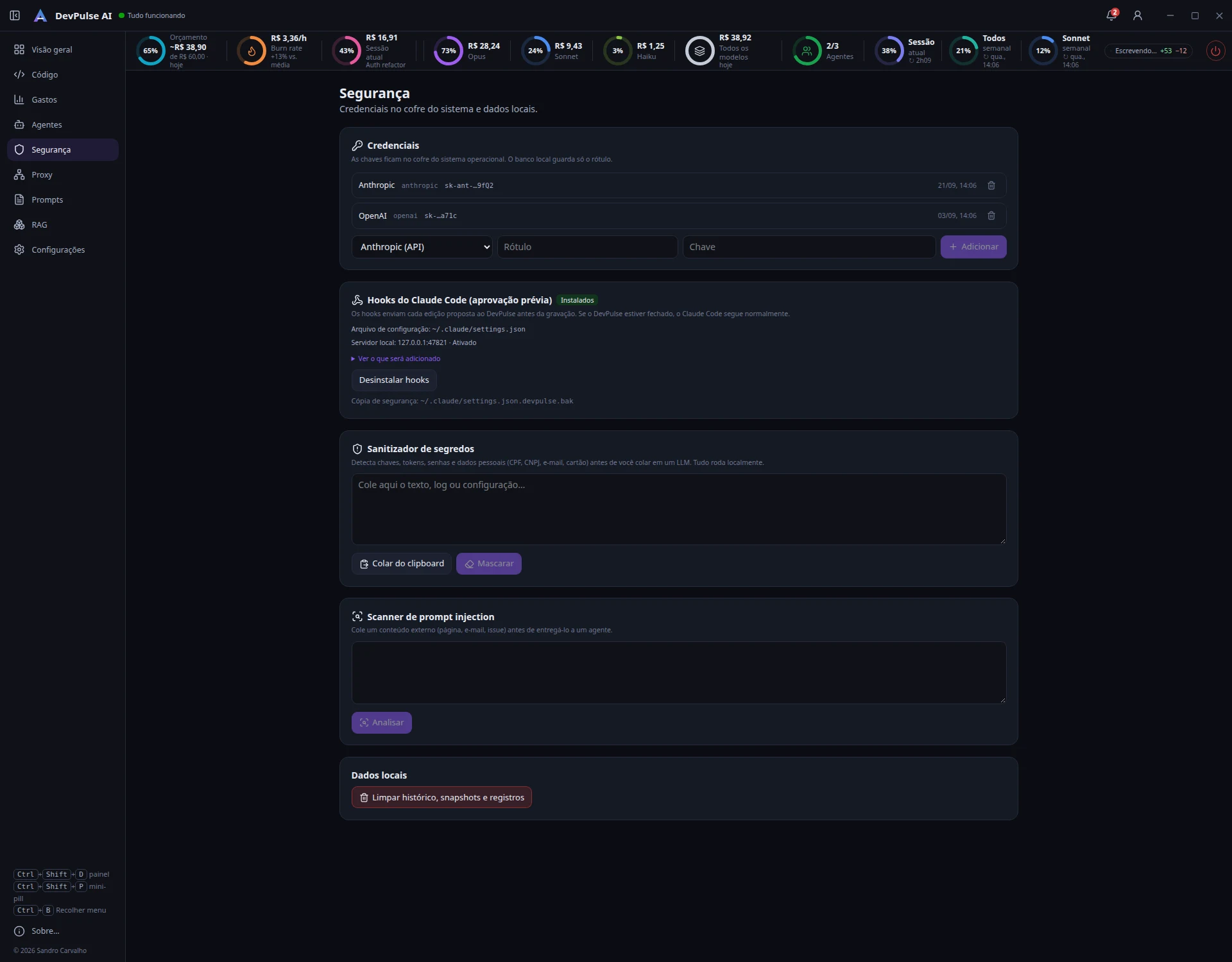Click the 12% Sonnet weekly gauge

tap(1043, 51)
